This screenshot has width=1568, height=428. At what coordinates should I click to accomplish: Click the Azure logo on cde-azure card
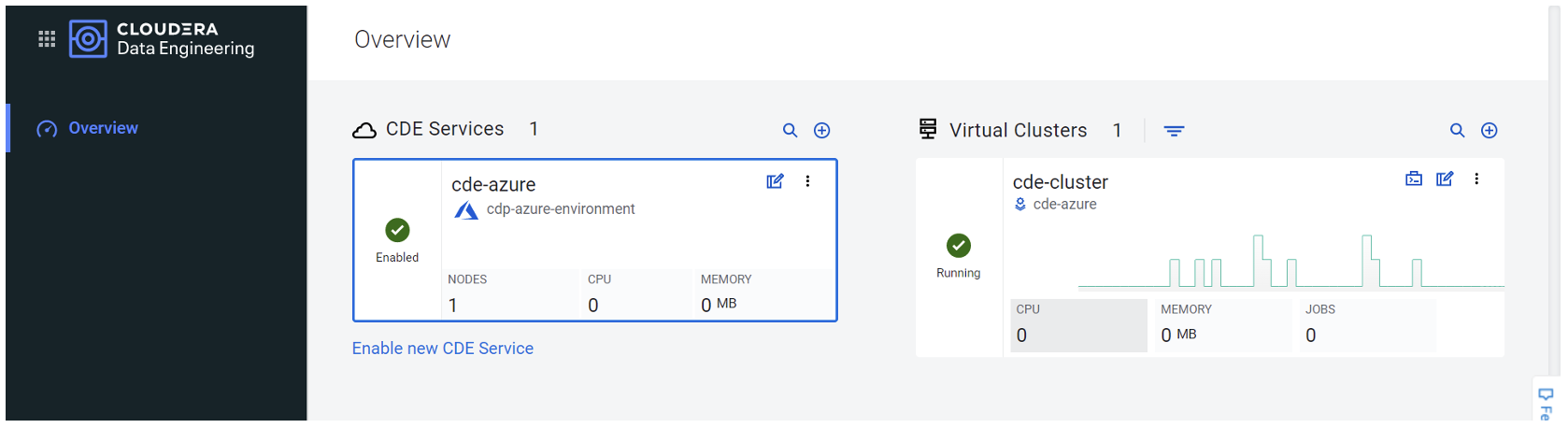coord(466,211)
